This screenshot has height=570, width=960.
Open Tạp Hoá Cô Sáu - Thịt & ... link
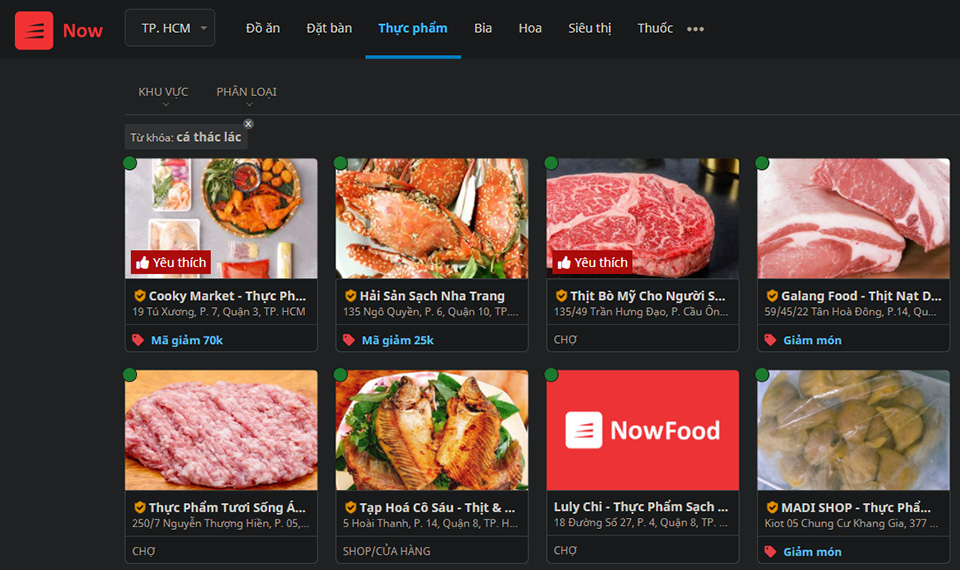[x=437, y=508]
